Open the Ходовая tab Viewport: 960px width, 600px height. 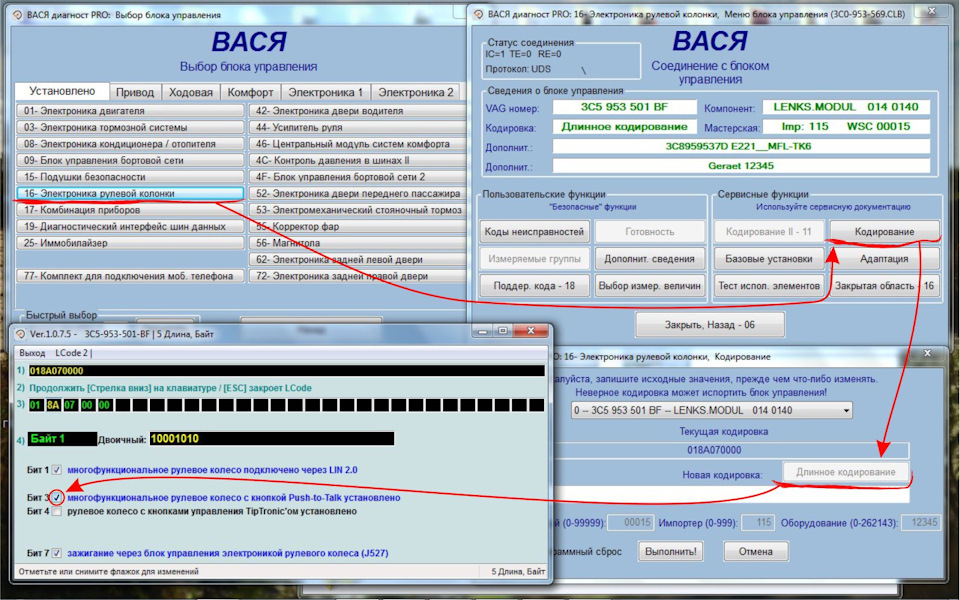(190, 92)
